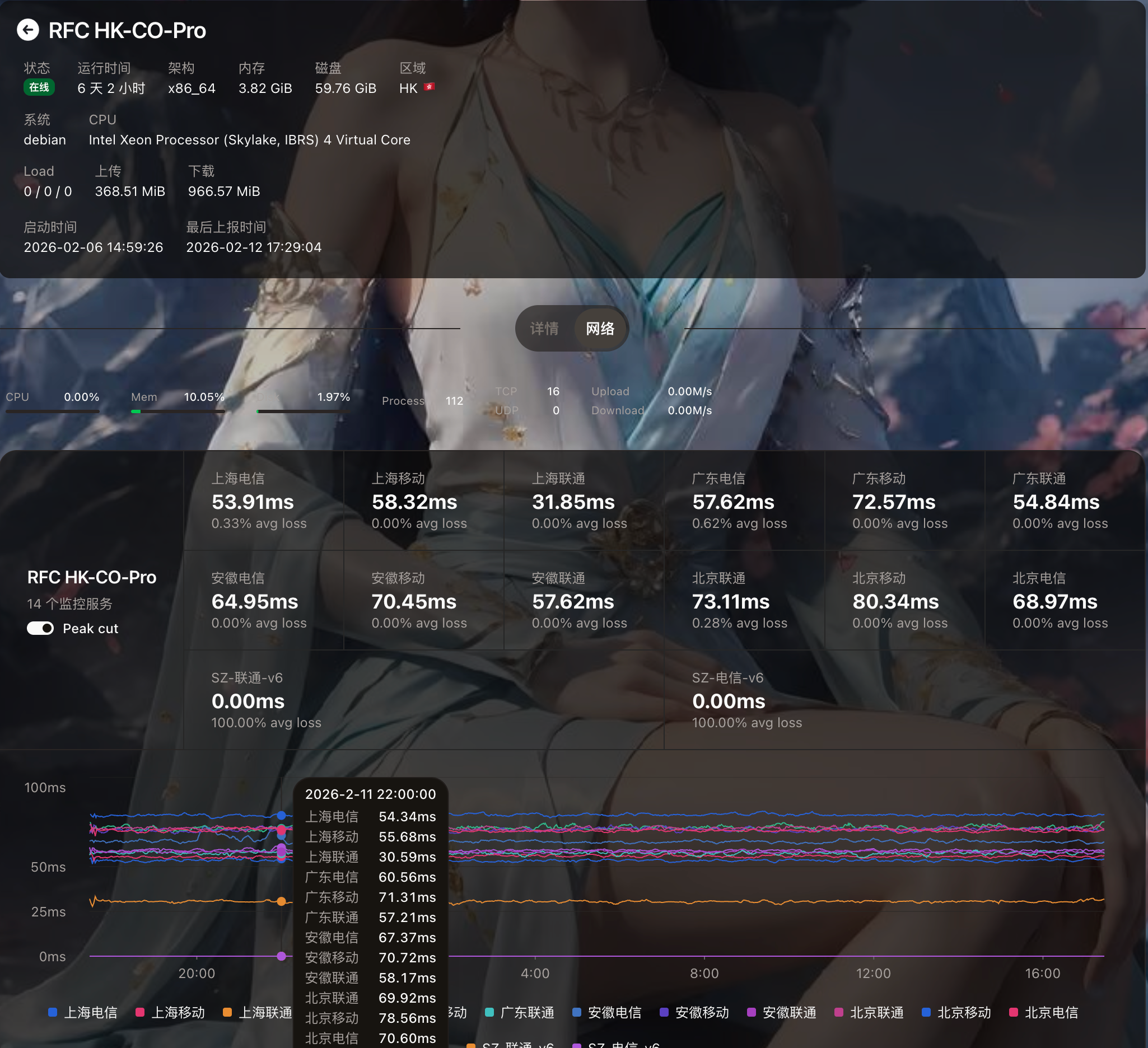This screenshot has height=1048, width=1148.
Task: Toggle the Peak cut switch
Action: (x=40, y=628)
